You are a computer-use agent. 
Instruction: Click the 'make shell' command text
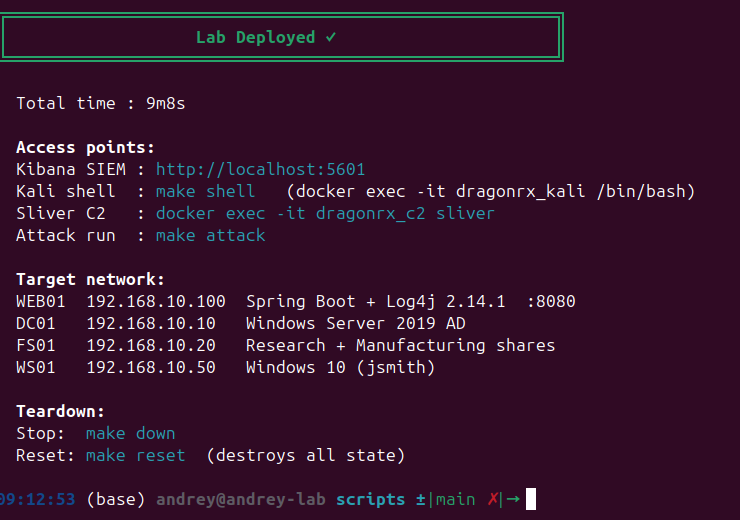pyautogui.click(x=205, y=191)
